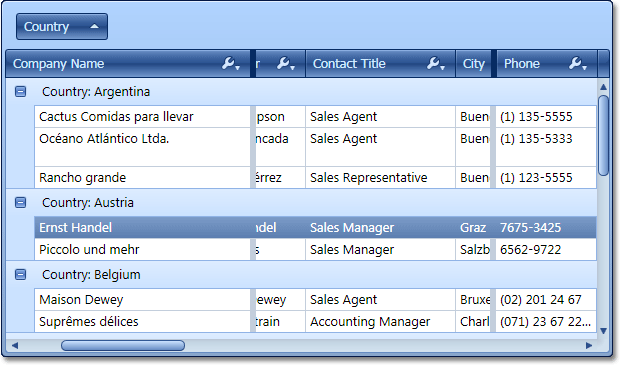Sort by City column header
621x366 pixels.
(x=474, y=64)
